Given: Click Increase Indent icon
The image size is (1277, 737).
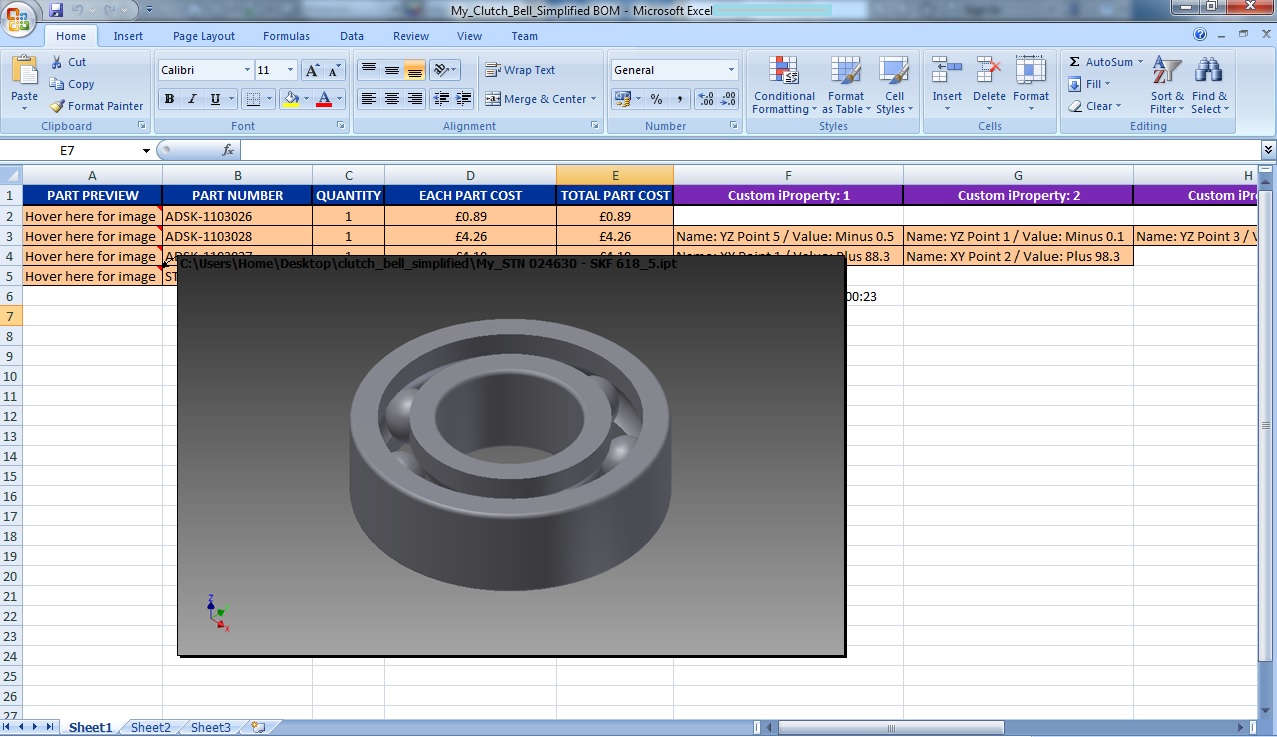Looking at the screenshot, I should tap(463, 99).
